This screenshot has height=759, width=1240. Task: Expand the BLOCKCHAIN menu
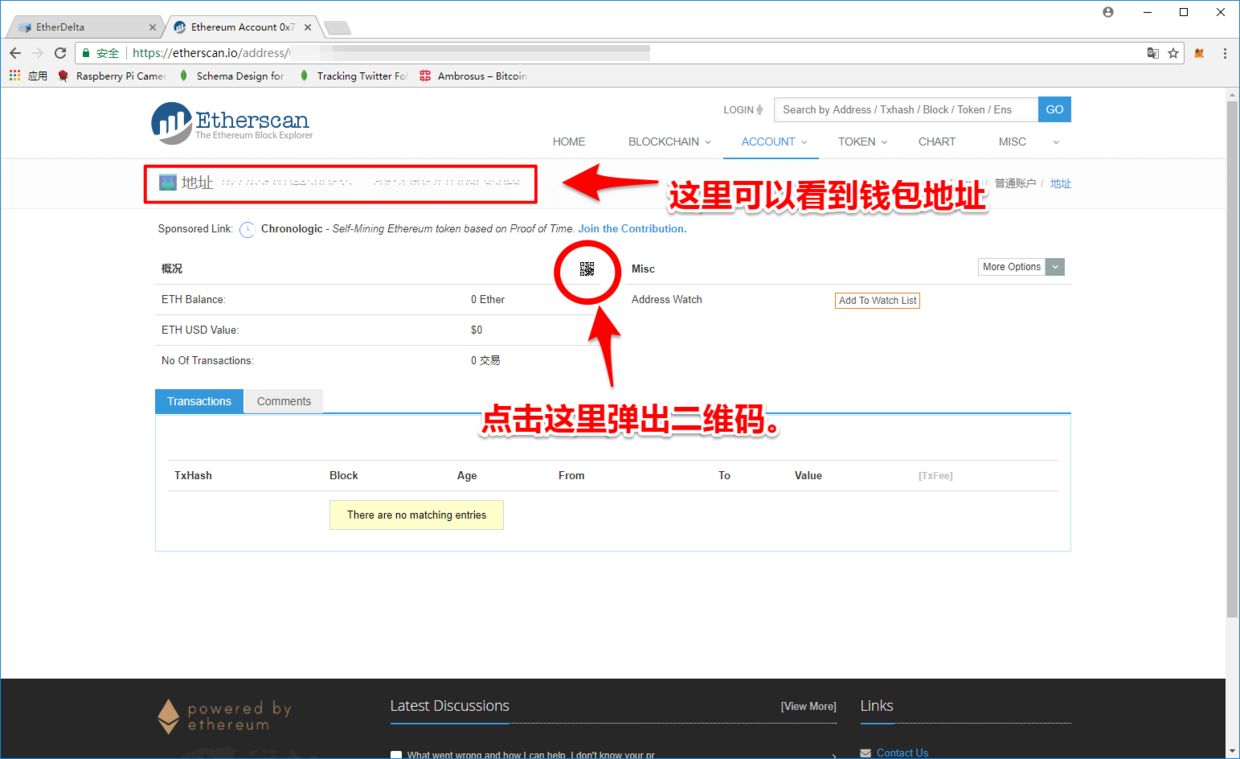[x=669, y=142]
